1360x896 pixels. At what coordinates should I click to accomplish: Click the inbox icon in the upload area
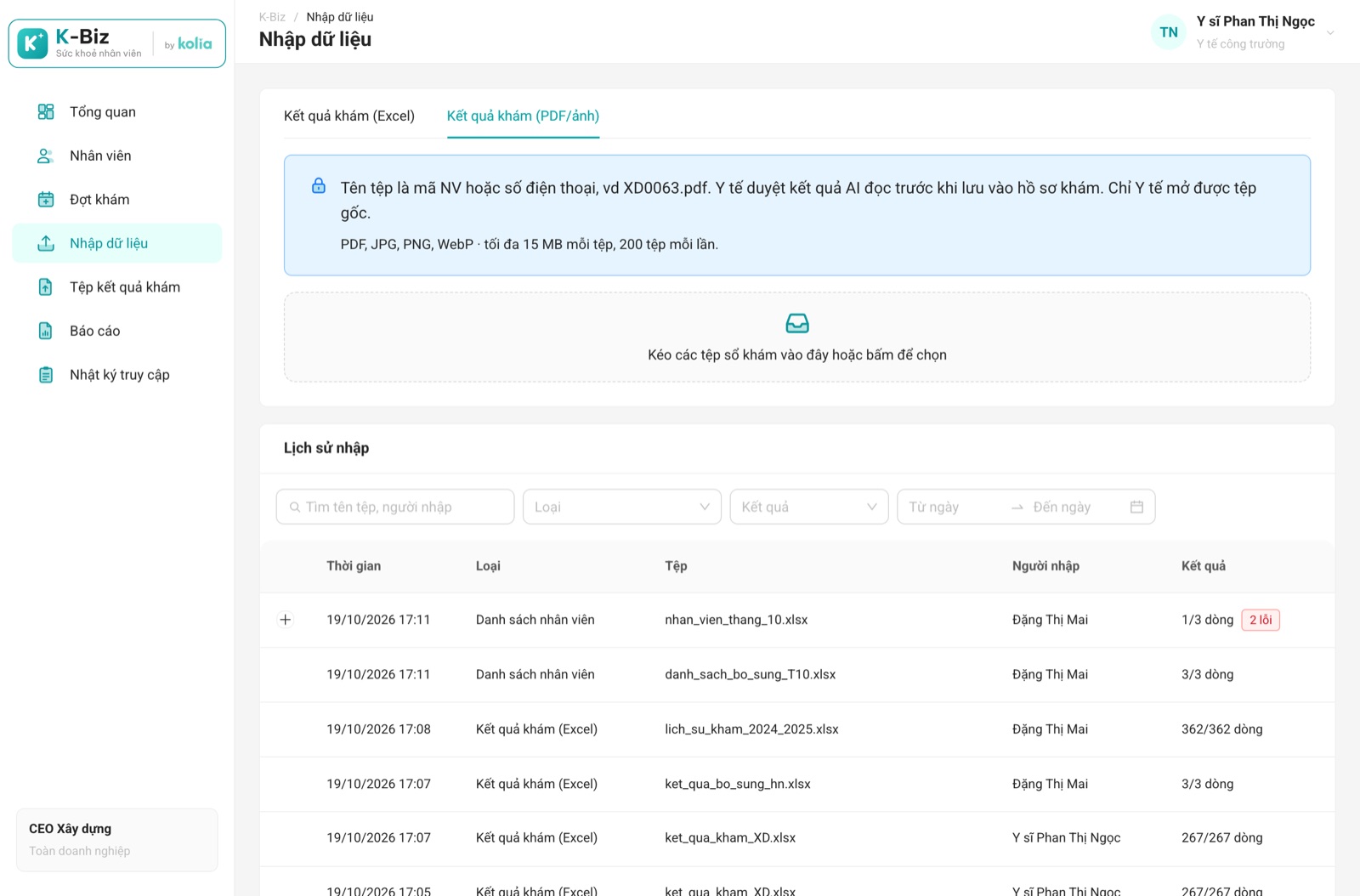[797, 323]
